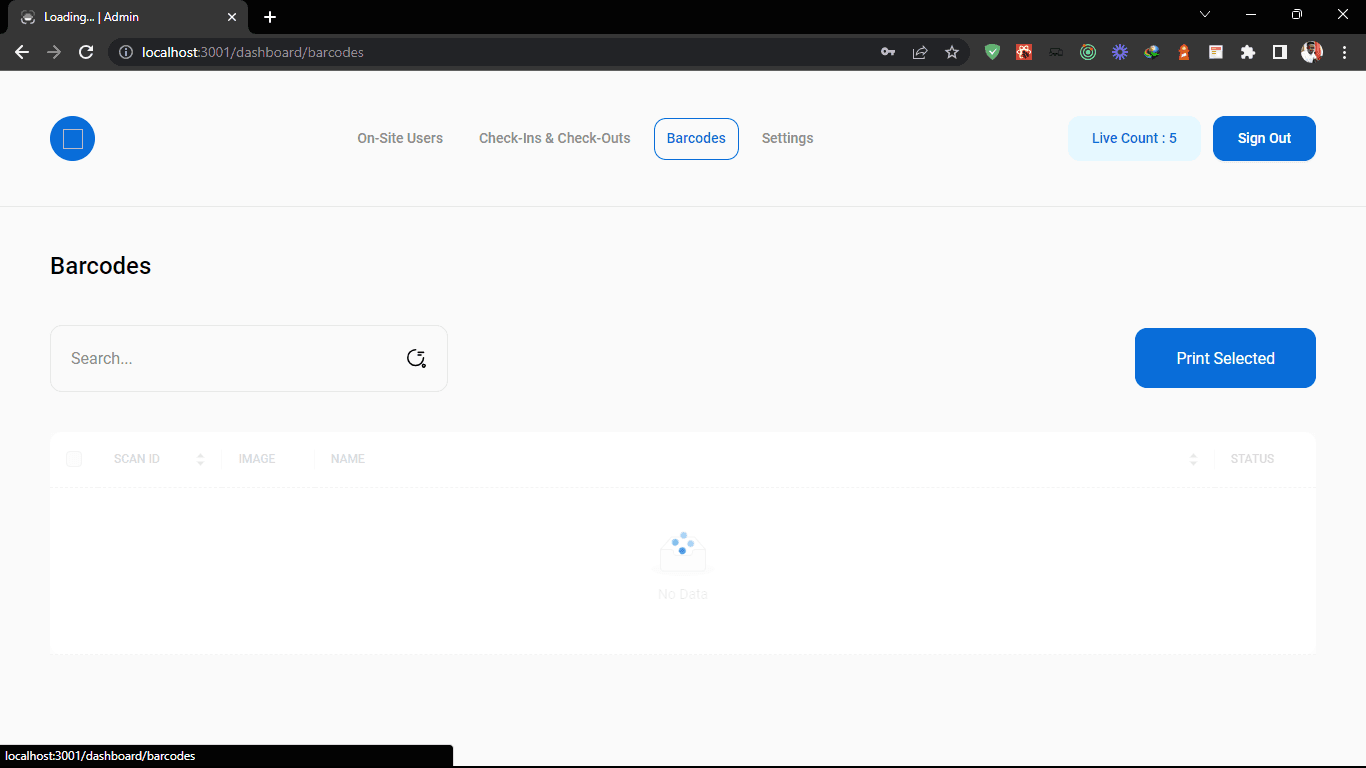Open the green shield extension
Image resolution: width=1366 pixels, height=768 pixels.
(992, 52)
